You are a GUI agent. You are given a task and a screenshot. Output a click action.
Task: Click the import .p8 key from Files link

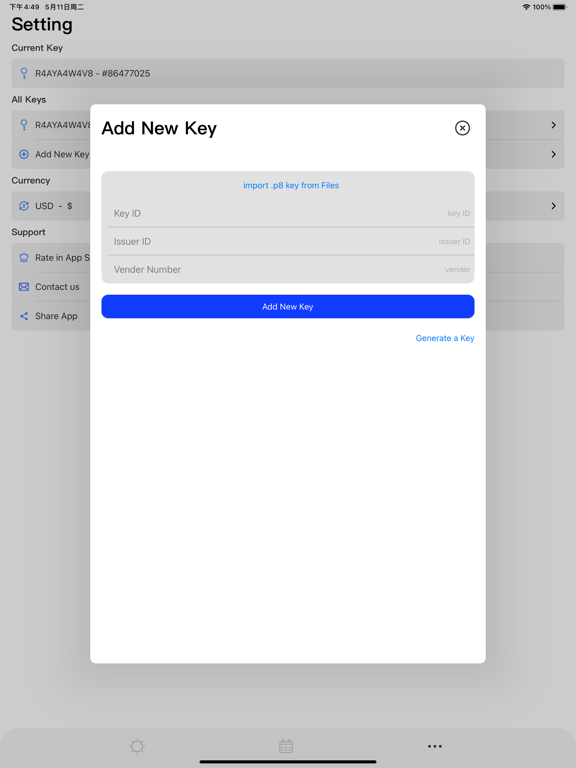pyautogui.click(x=291, y=185)
